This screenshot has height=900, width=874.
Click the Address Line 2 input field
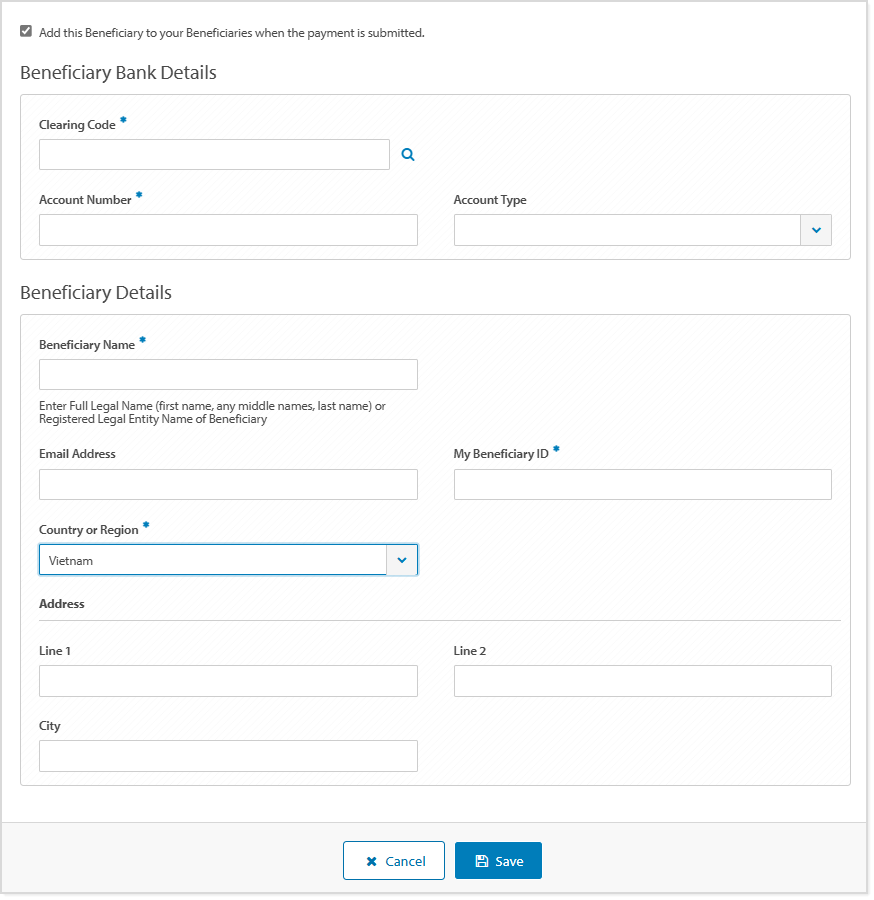pyautogui.click(x=642, y=681)
